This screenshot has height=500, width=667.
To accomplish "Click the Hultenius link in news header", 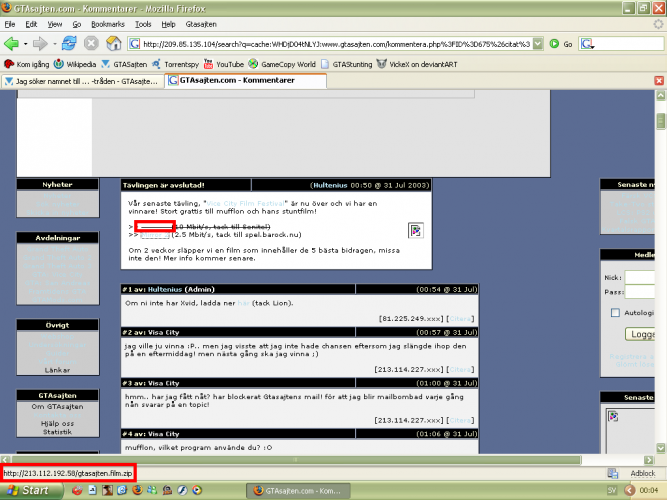I will point(330,185).
